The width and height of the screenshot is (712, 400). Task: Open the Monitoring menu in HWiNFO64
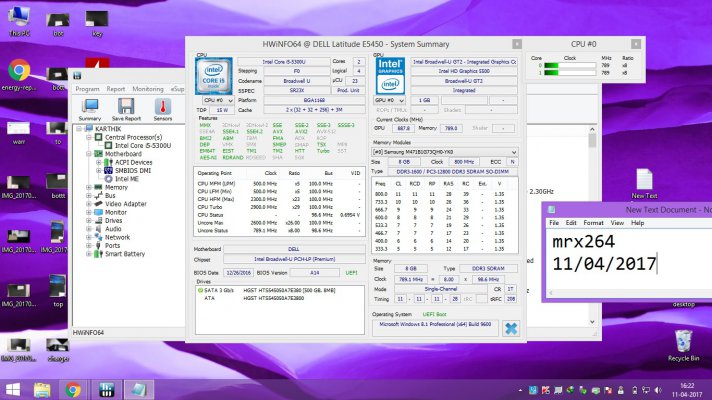point(148,89)
